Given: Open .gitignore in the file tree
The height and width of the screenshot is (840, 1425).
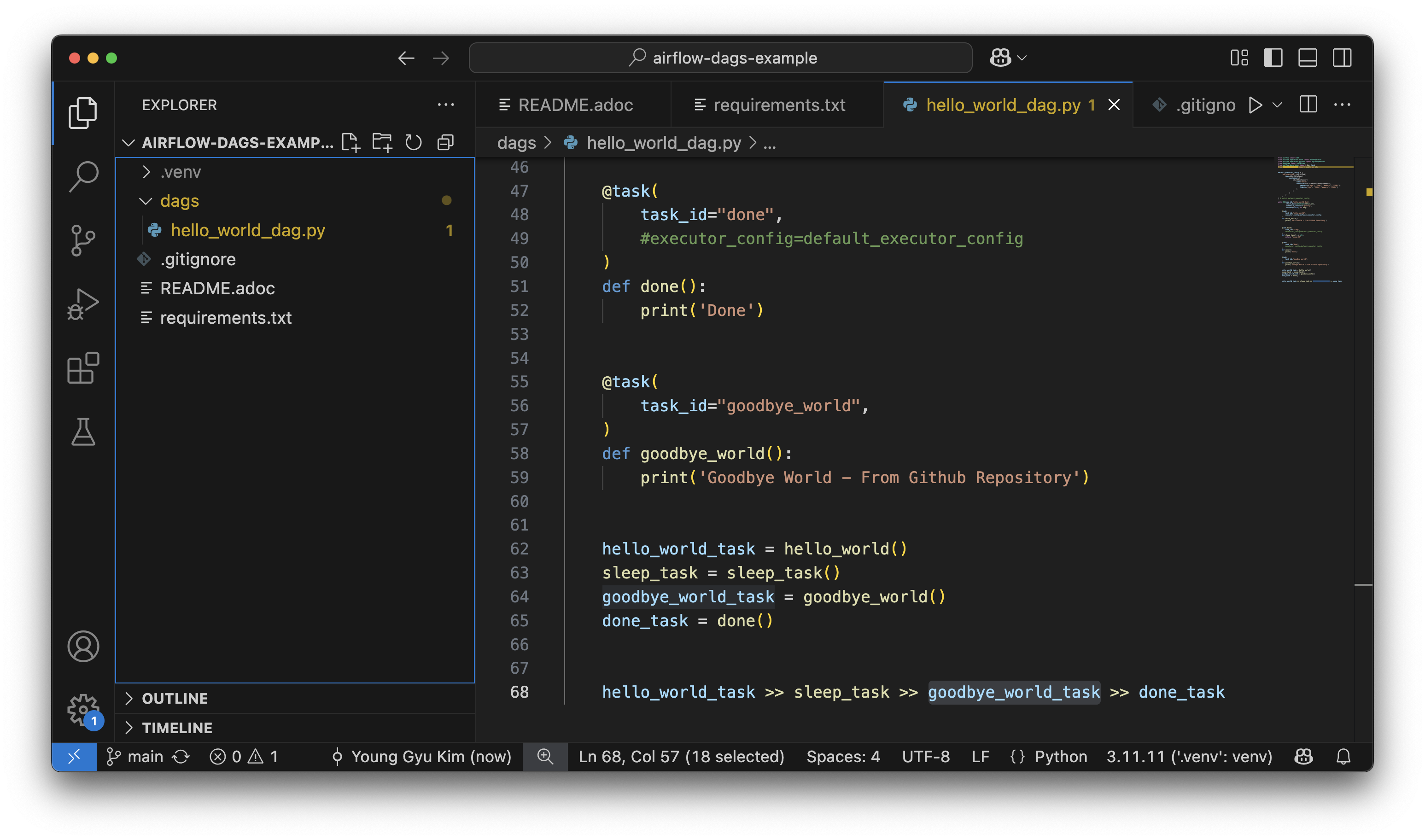Looking at the screenshot, I should [x=294, y=259].
